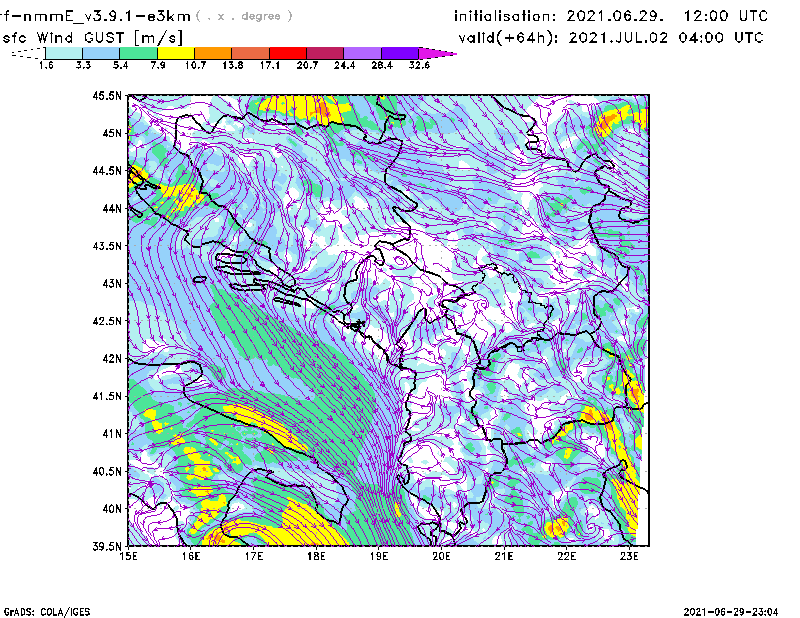The width and height of the screenshot is (800, 618).
Task: Select the violet 28.4–32.6 legend swatch
Action: pyautogui.click(x=399, y=53)
